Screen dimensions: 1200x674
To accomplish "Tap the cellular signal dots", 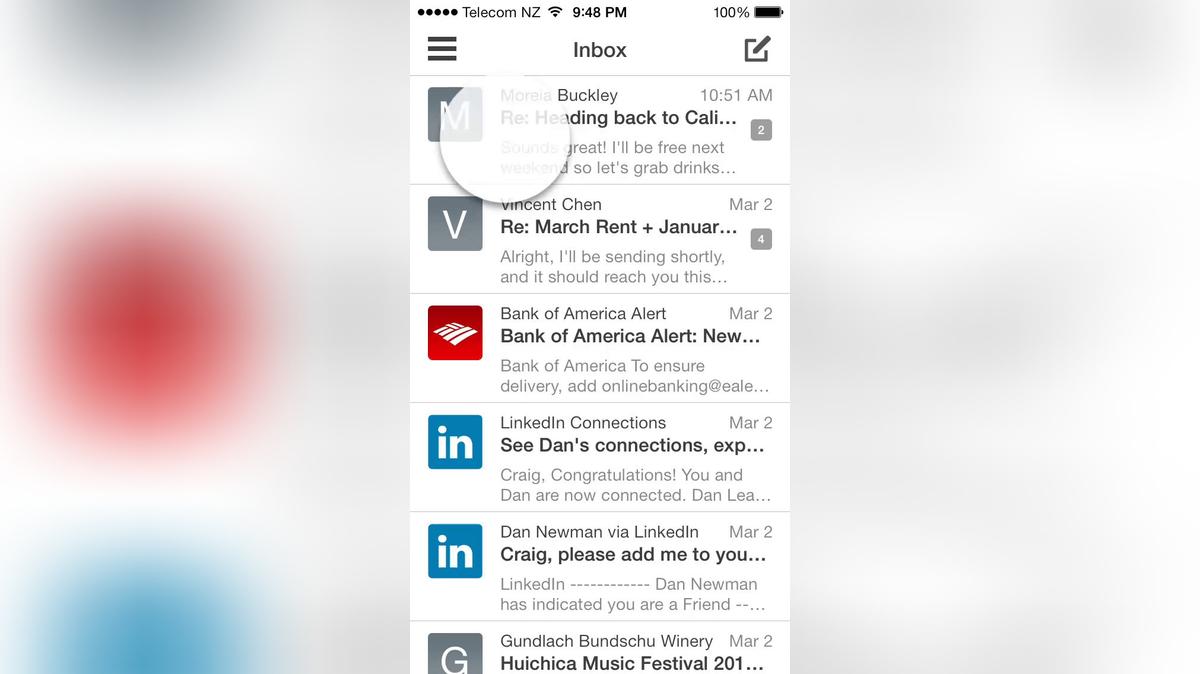I will pos(437,12).
